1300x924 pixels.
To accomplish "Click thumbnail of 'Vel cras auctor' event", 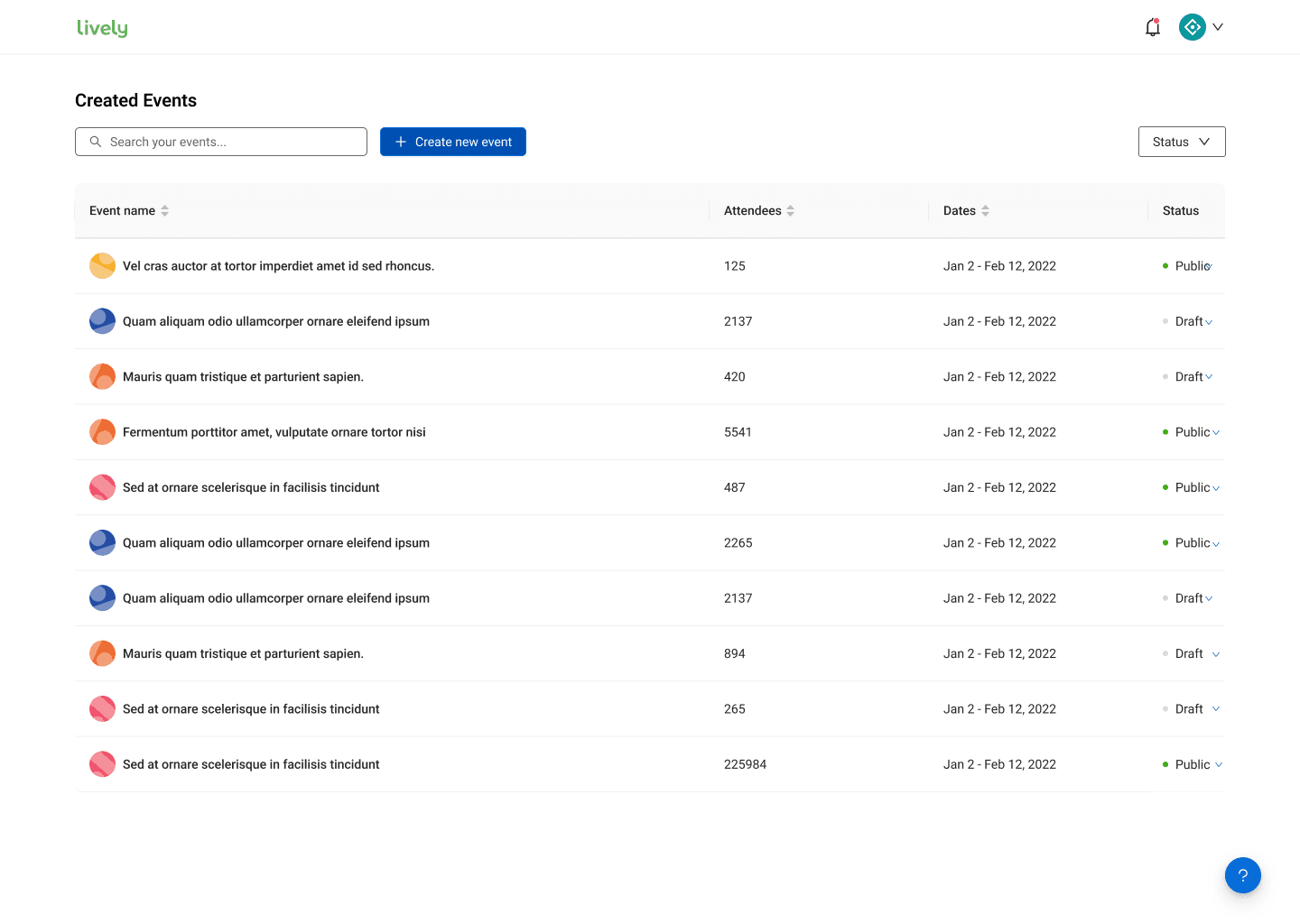I will pos(102,265).
